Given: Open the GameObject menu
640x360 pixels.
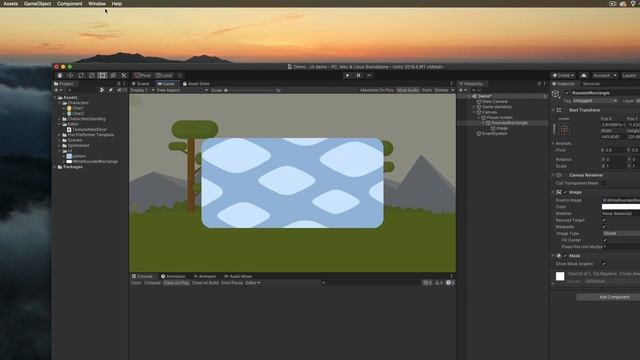Looking at the screenshot, I should 38,4.
